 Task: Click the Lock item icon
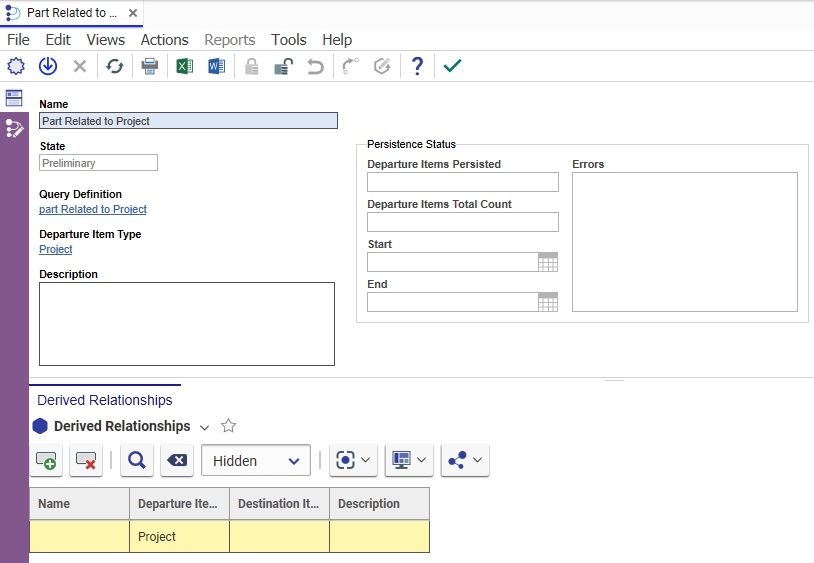(x=252, y=66)
